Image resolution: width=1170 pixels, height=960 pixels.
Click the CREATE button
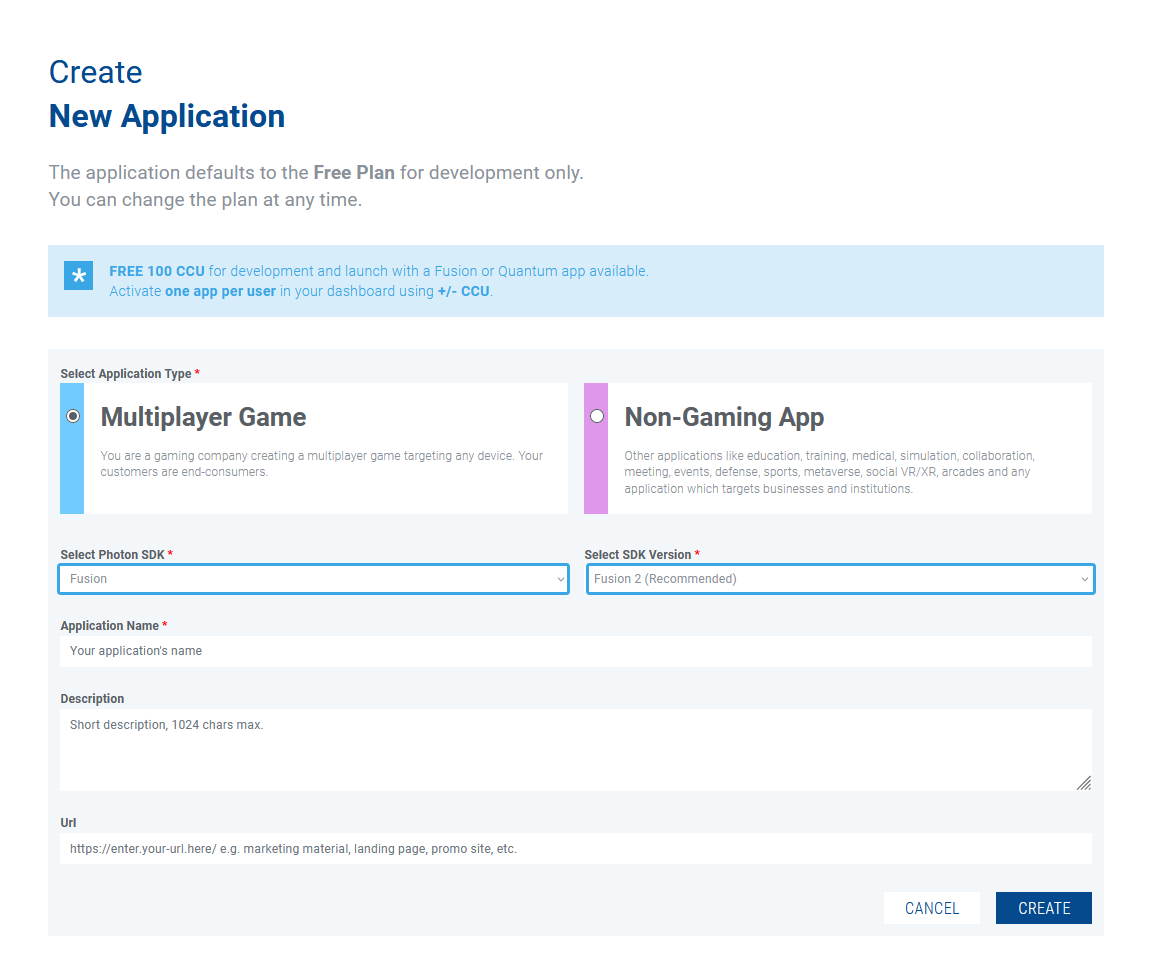[1043, 908]
